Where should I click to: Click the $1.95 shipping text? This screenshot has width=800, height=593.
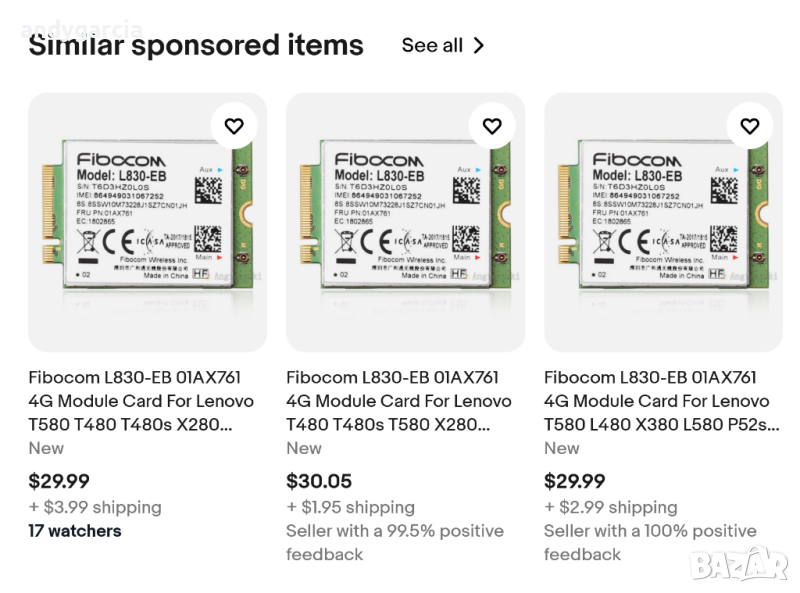[350, 507]
